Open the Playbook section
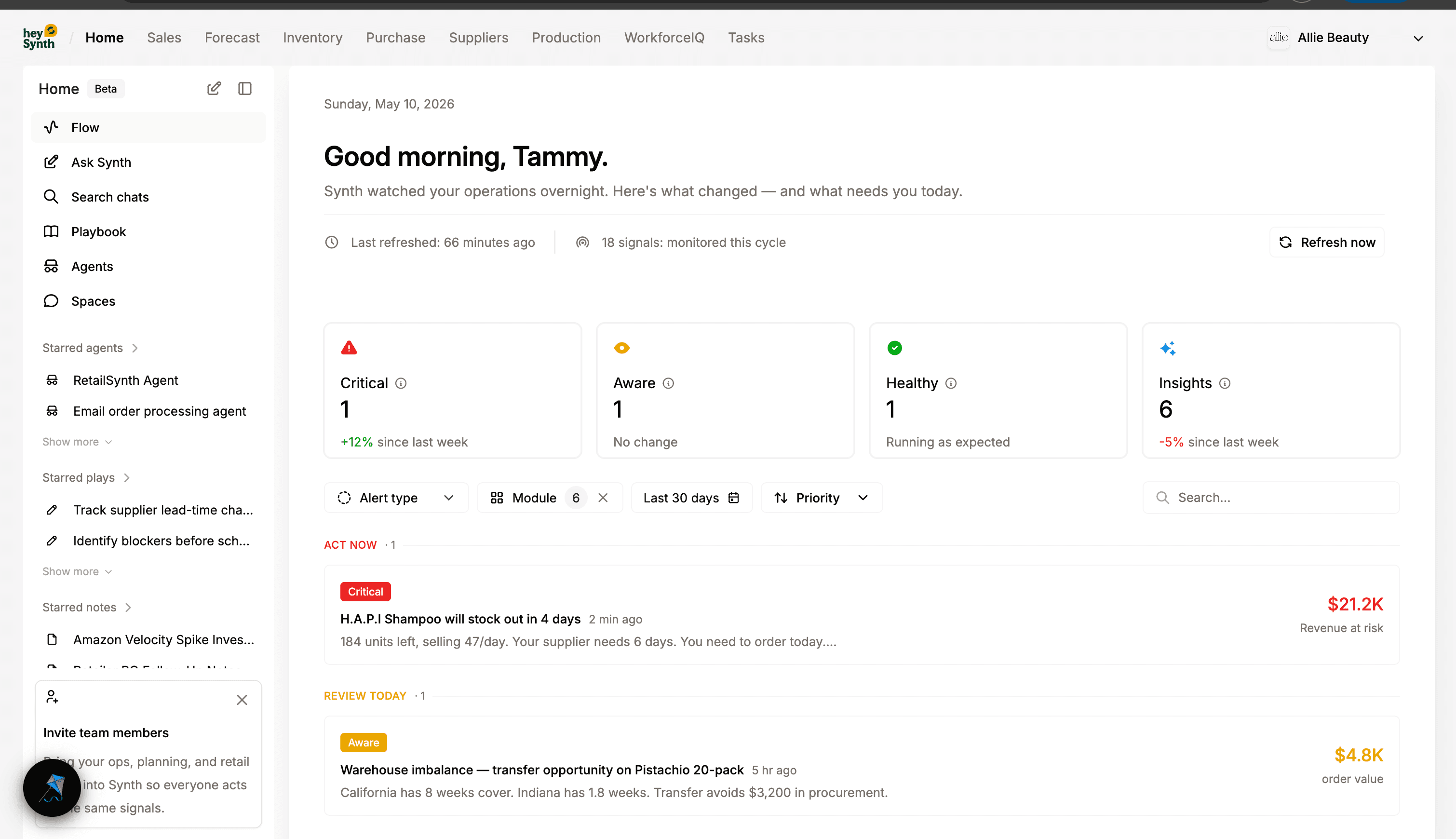The image size is (1456, 839). pyautogui.click(x=148, y=231)
